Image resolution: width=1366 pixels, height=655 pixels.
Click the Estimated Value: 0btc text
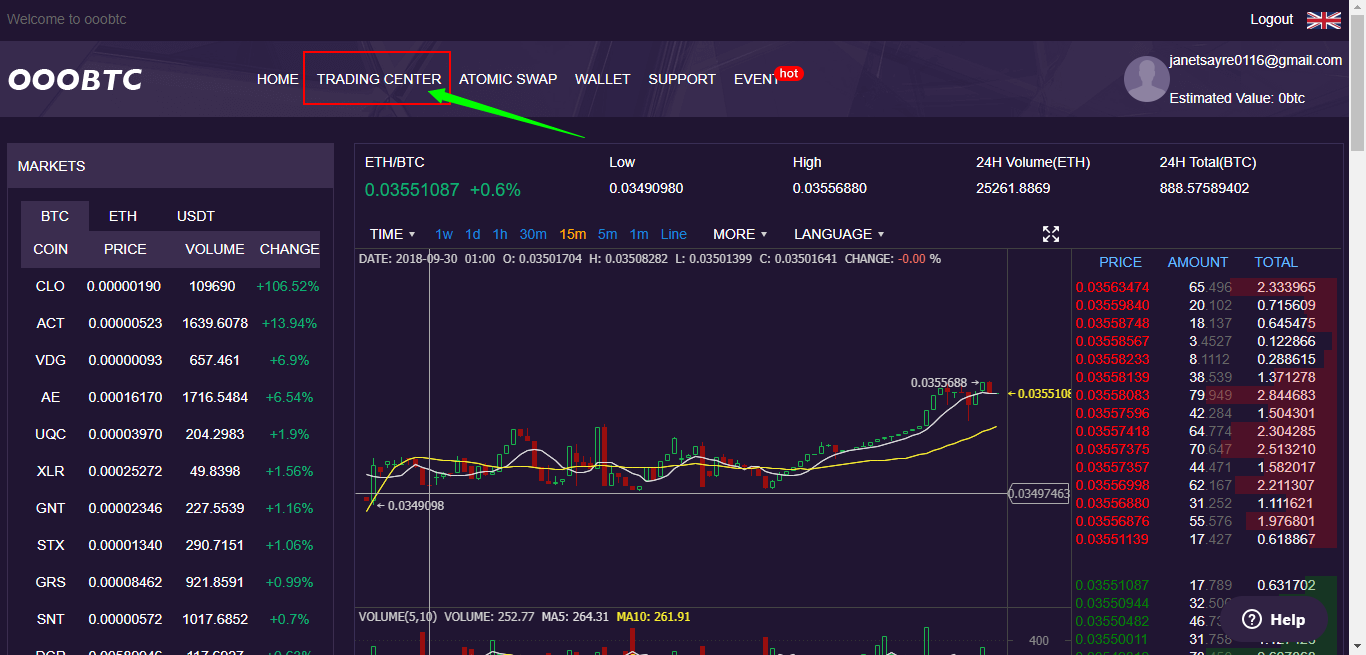point(1237,98)
